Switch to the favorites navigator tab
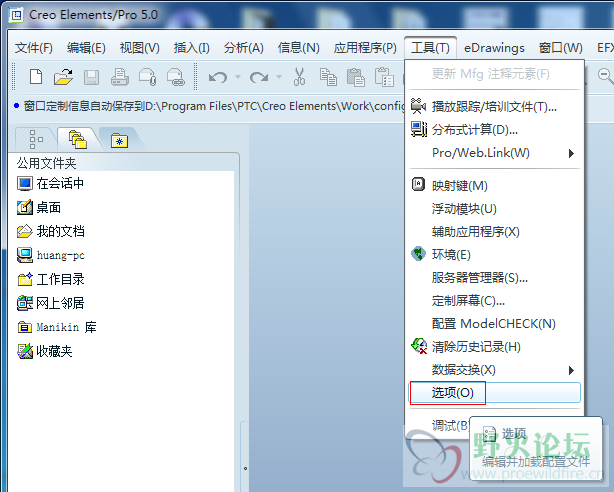This screenshot has height=492, width=614. pos(119,139)
